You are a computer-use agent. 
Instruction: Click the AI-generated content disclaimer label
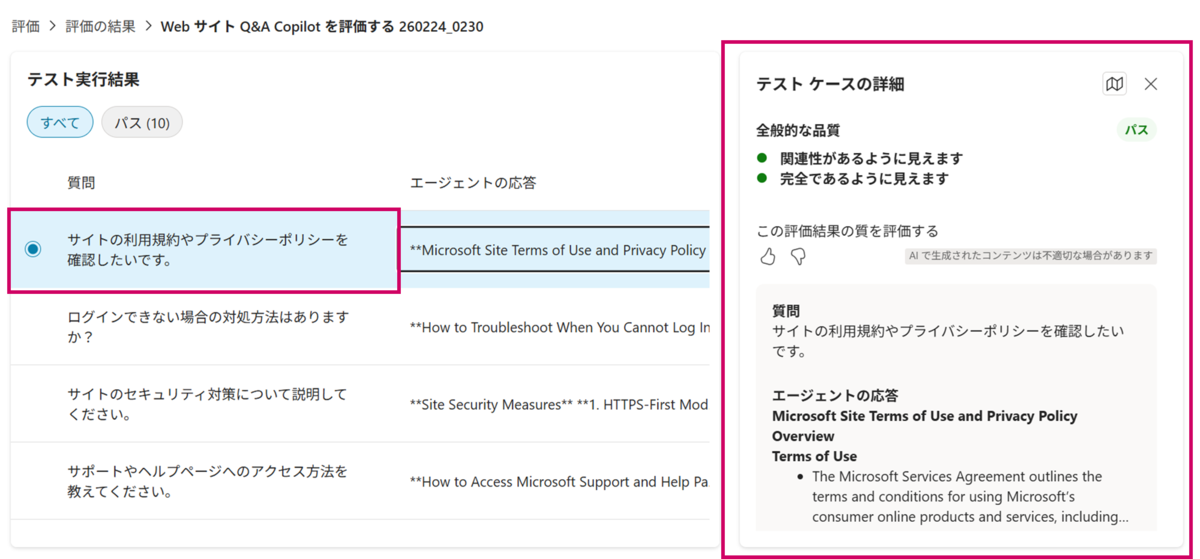(x=1030, y=256)
